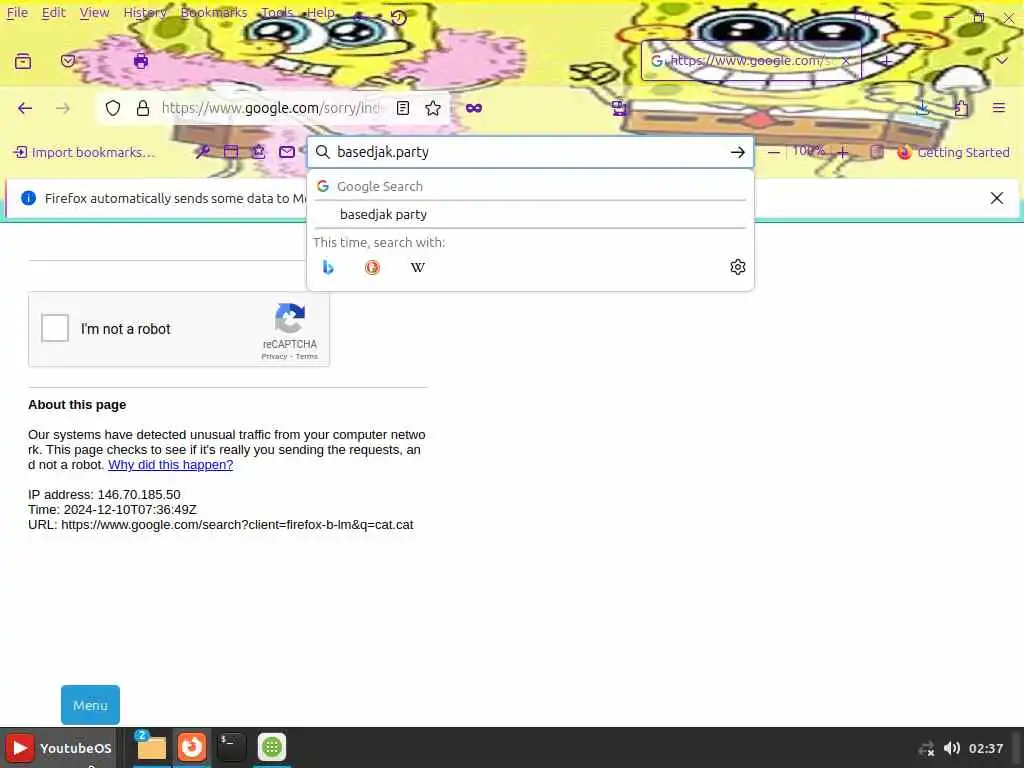Open a new tab with plus
This screenshot has height=768, width=1024.
tap(886, 61)
